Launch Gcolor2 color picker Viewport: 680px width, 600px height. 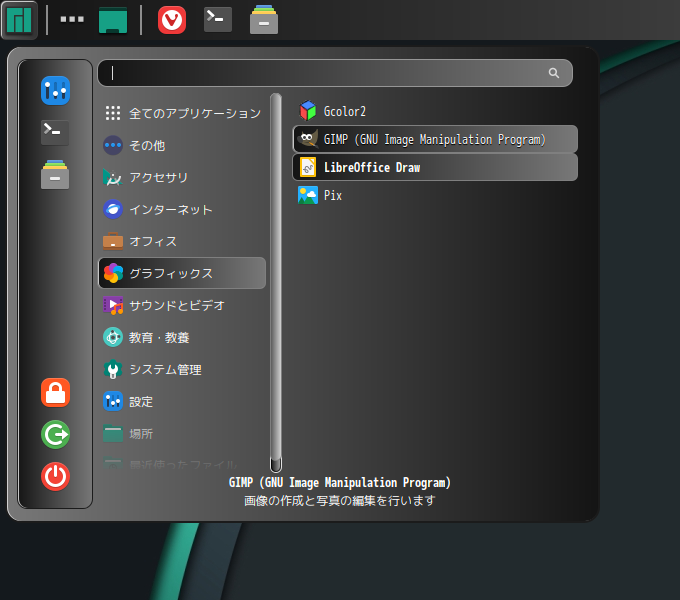(435, 111)
